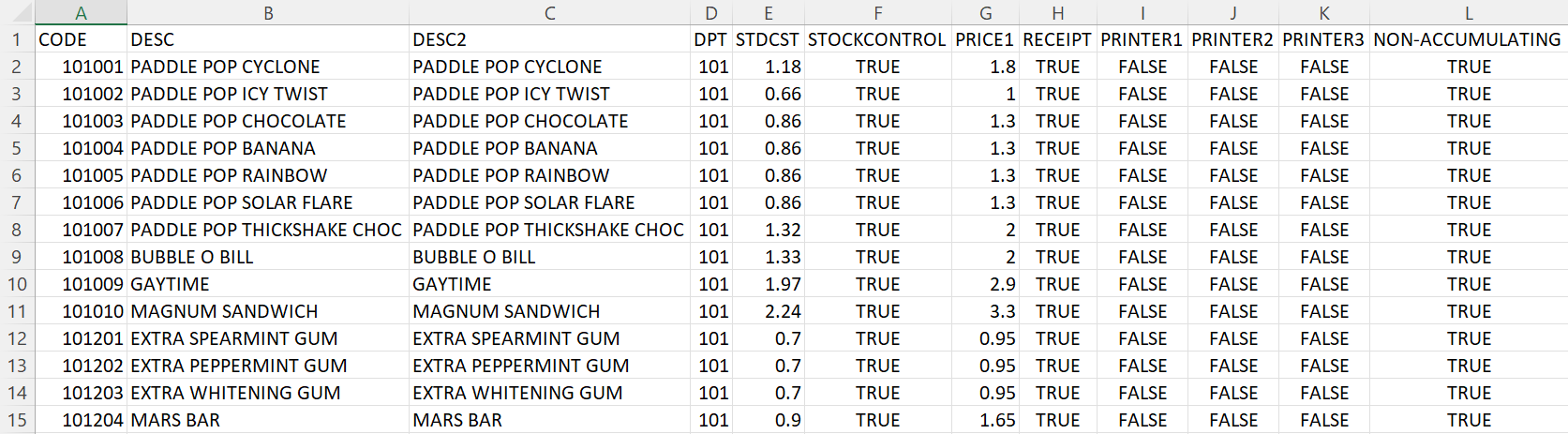The image size is (1568, 434).
Task: Select column C header
Action: click(x=549, y=13)
